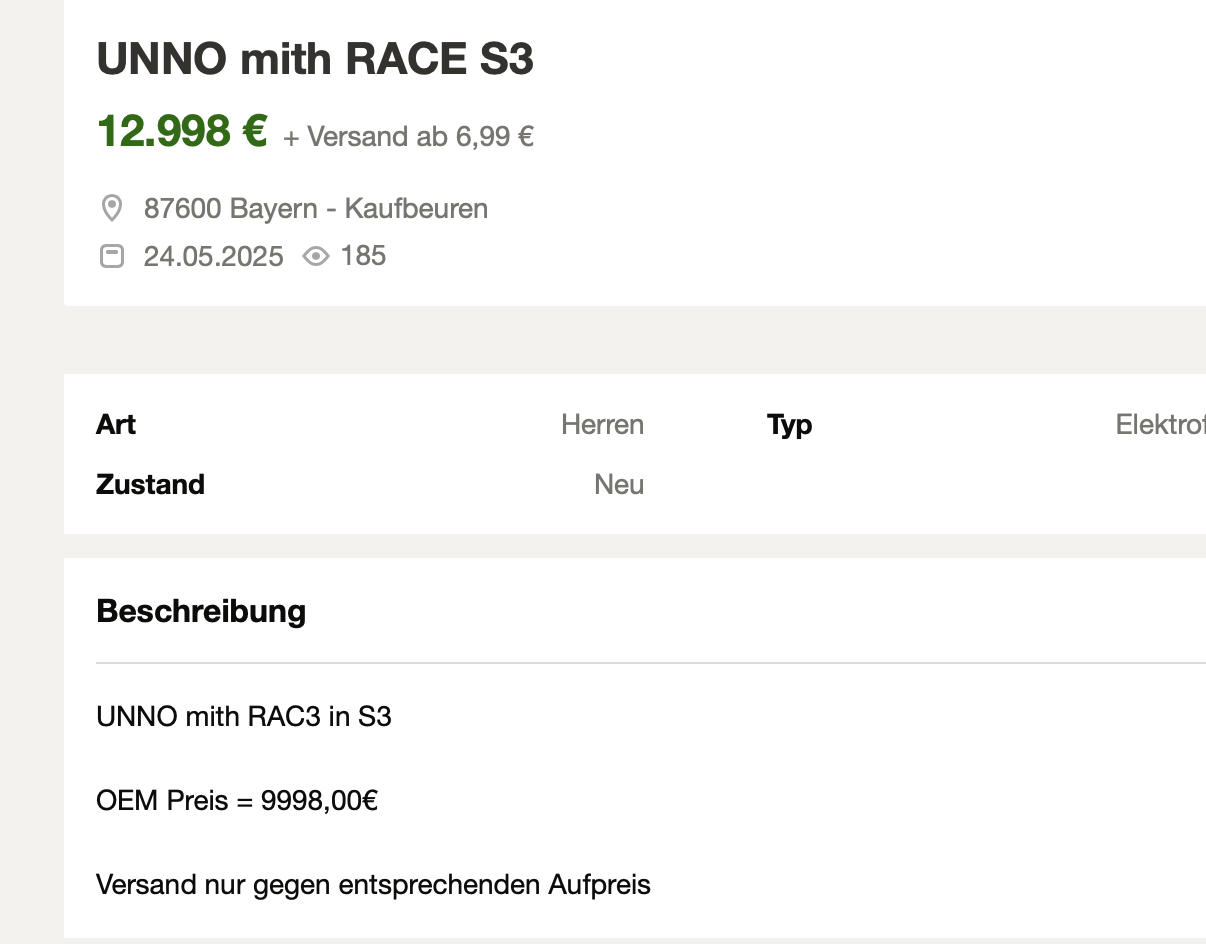Click the OEM Preis description line
Screen dimensions: 1206x944
click(x=237, y=800)
